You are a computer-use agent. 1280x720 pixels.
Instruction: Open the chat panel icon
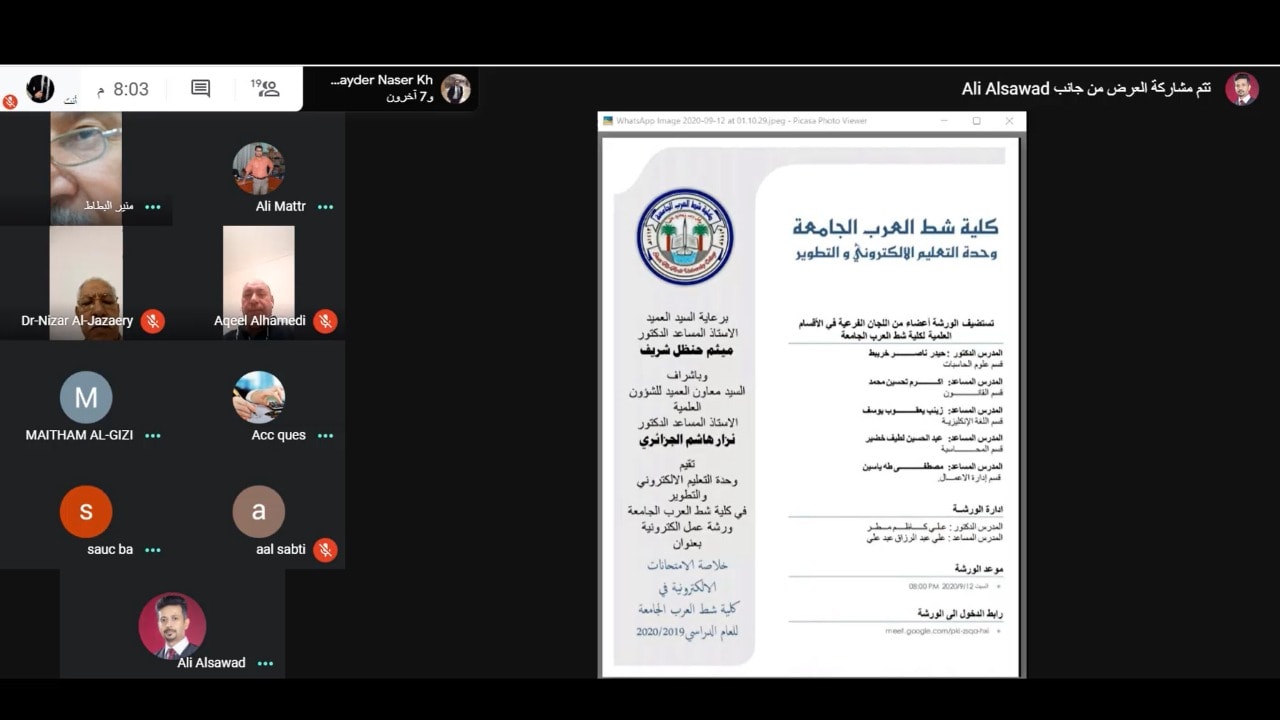pos(200,88)
